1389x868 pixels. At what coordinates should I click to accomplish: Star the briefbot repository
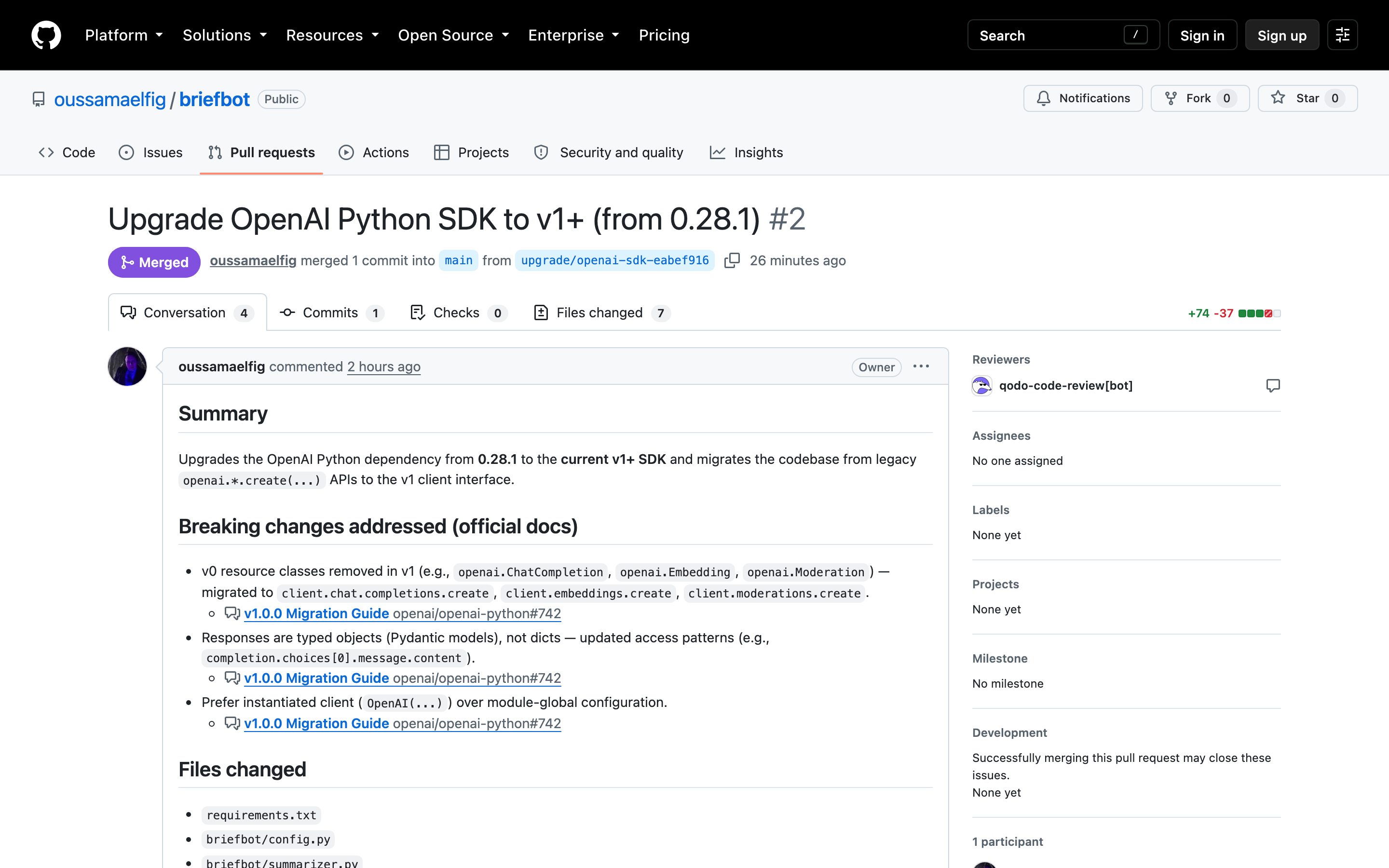click(1307, 98)
